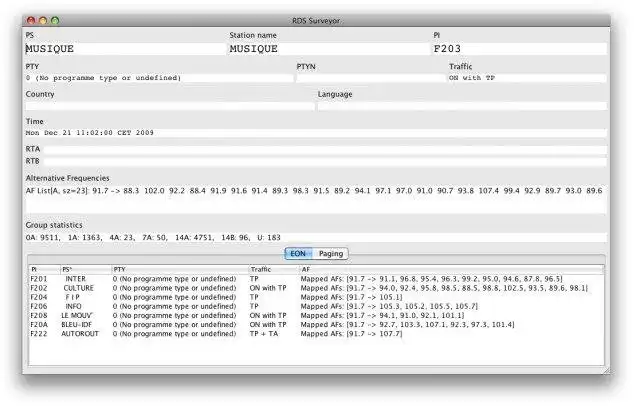
Task: Click the INFO station name cell
Action: tap(73, 306)
